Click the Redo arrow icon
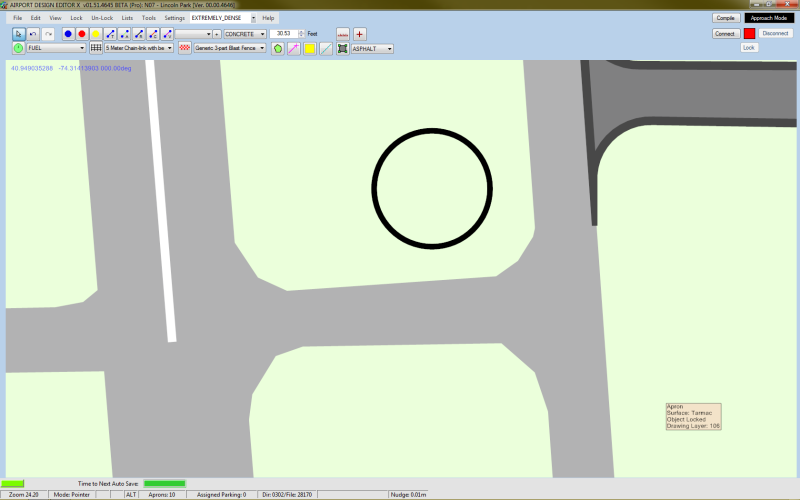Image resolution: width=800 pixels, height=500 pixels. (x=48, y=34)
